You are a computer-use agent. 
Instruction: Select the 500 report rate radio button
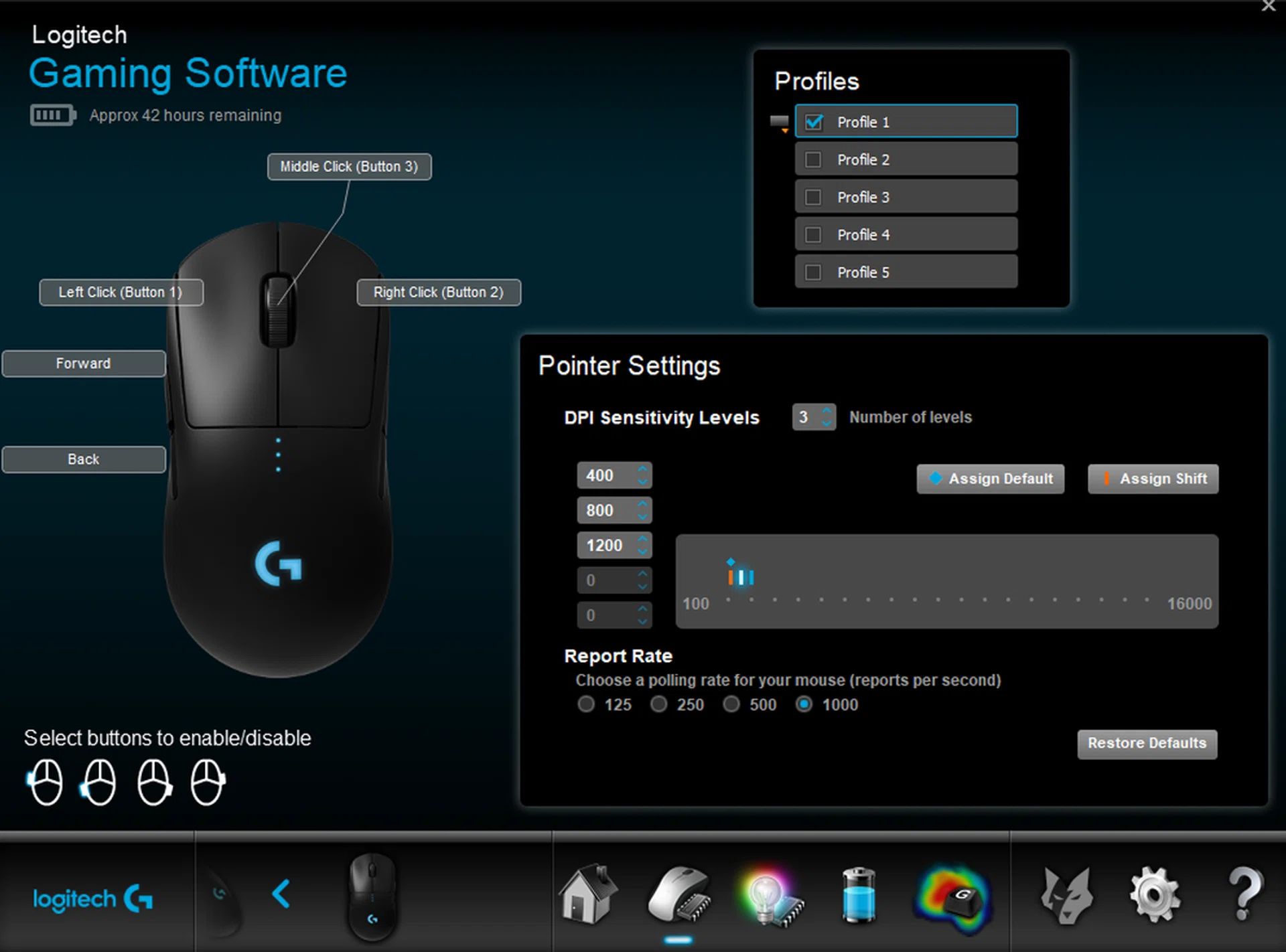[731, 704]
